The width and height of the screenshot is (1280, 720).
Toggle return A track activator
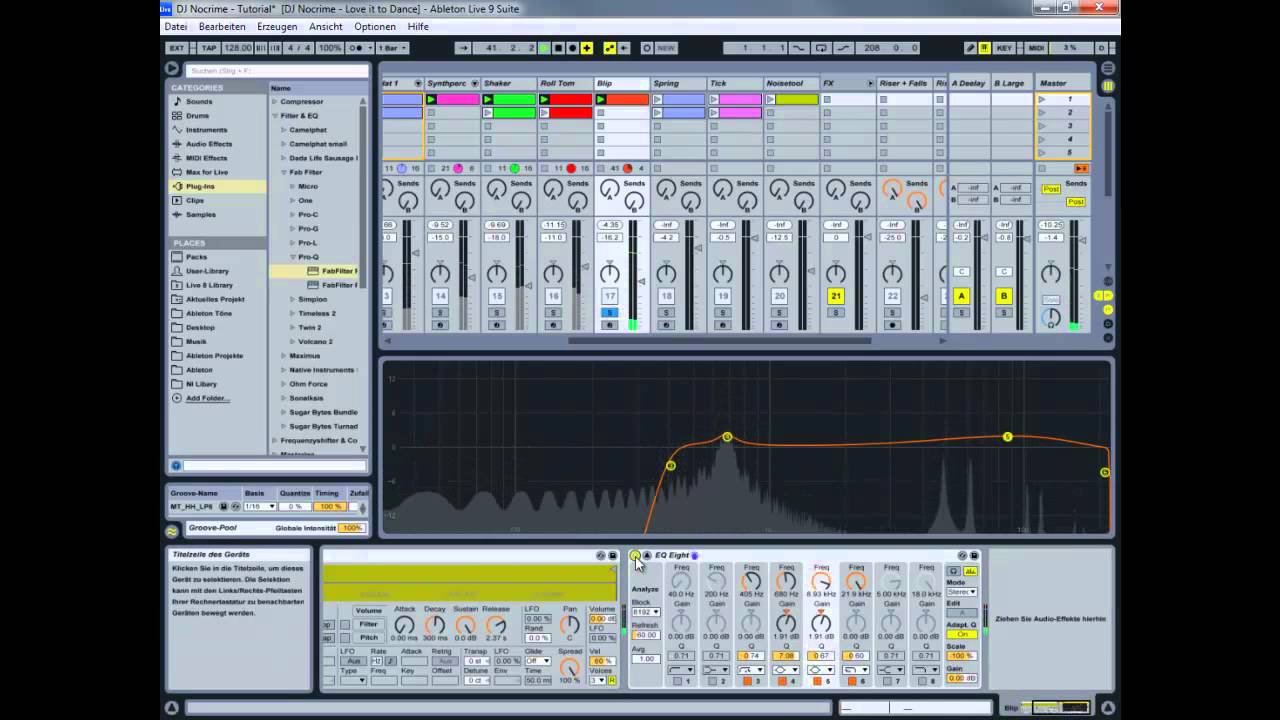pyautogui.click(x=961, y=297)
